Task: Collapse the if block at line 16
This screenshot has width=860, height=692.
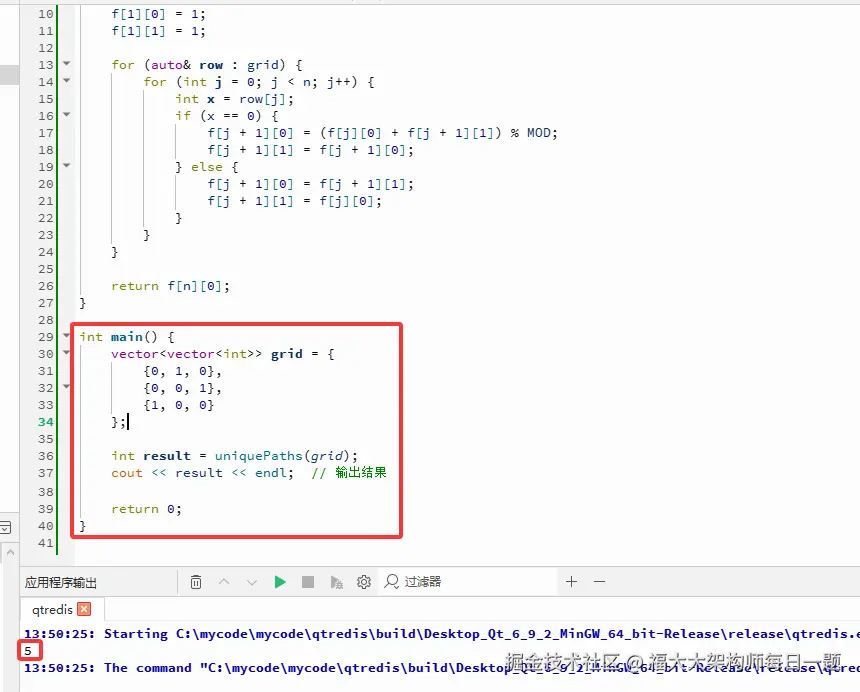Action: 67,115
